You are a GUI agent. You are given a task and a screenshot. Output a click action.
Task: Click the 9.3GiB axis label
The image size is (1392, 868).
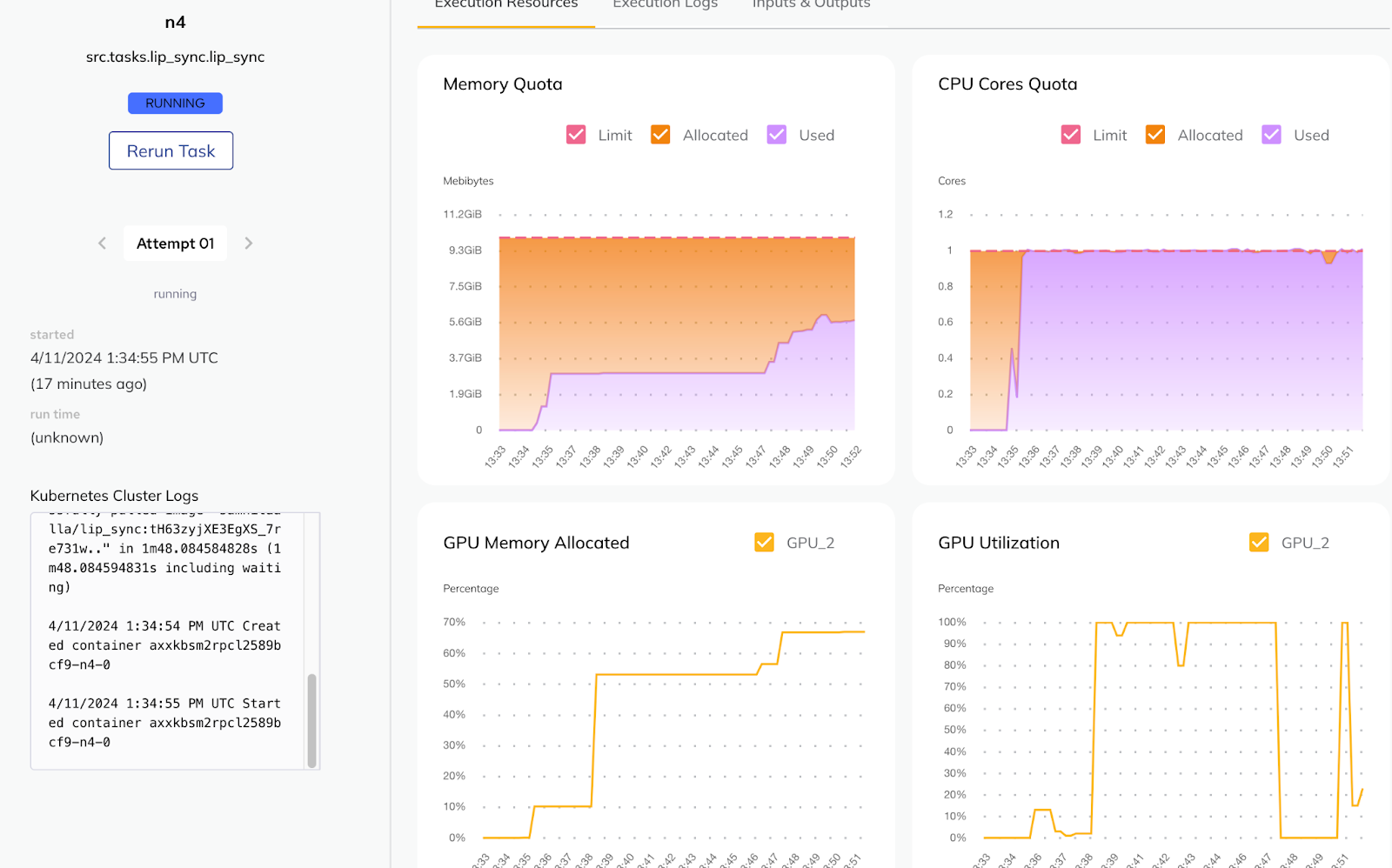pos(465,250)
